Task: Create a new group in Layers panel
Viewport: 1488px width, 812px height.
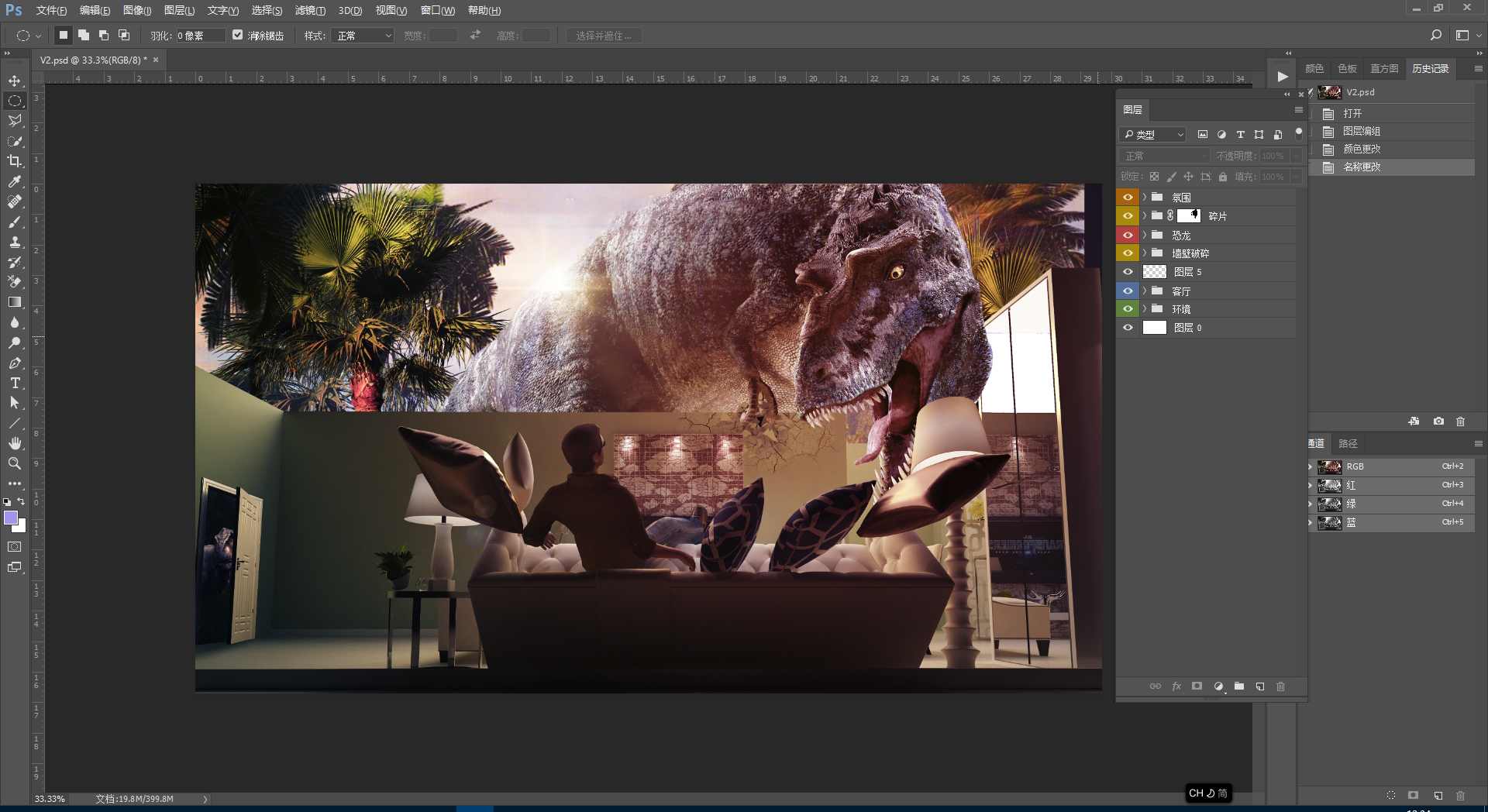Action: click(x=1239, y=686)
